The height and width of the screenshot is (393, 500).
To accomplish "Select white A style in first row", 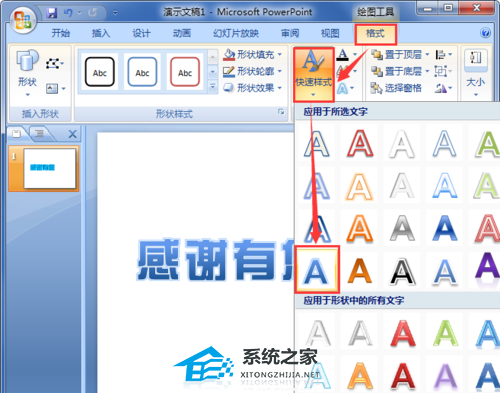I will click(402, 144).
